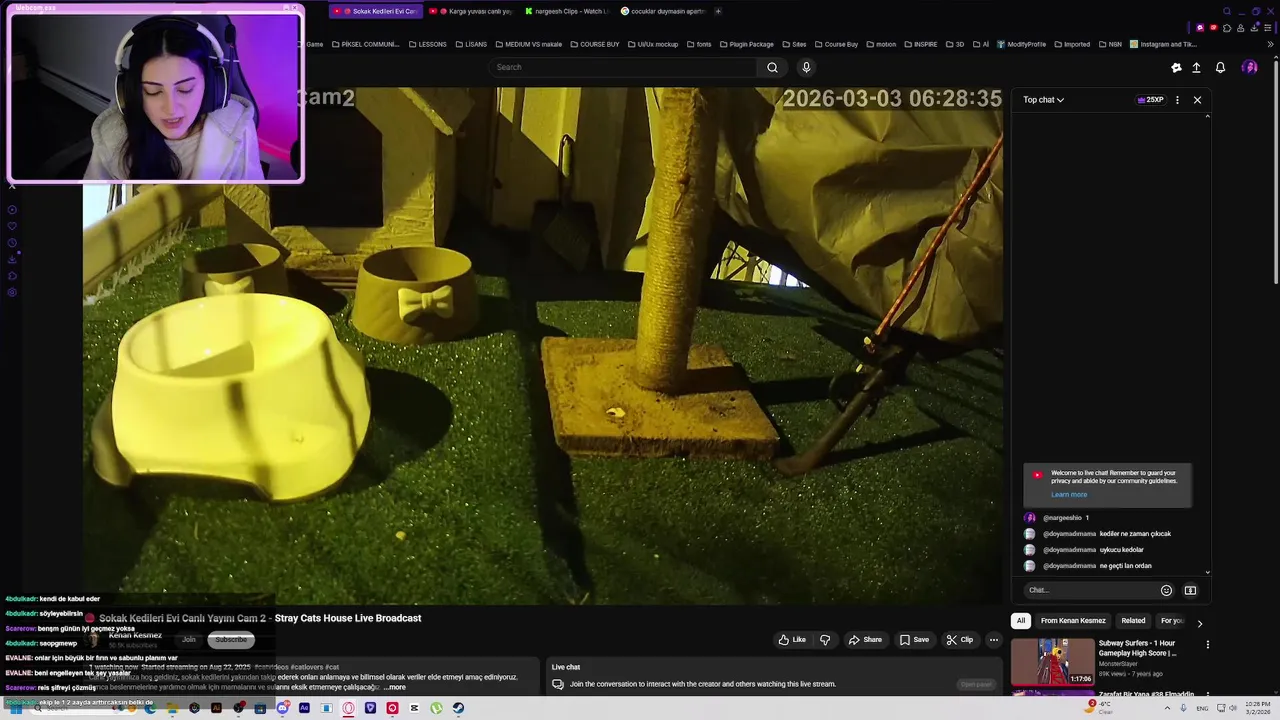Select the Related chip

coord(1133,621)
